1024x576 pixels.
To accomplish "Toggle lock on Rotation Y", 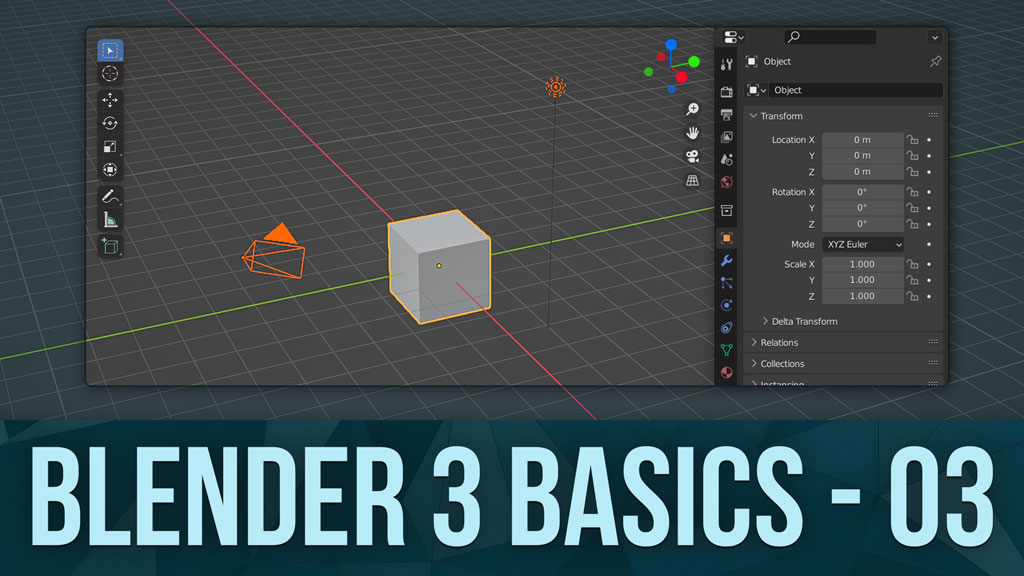I will [x=912, y=208].
